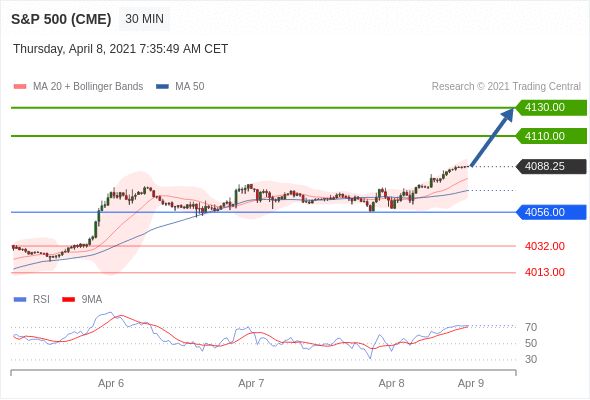Click the MA 20 + Bollinger Bands legend swatch
The image size is (590, 400).
tap(20, 87)
